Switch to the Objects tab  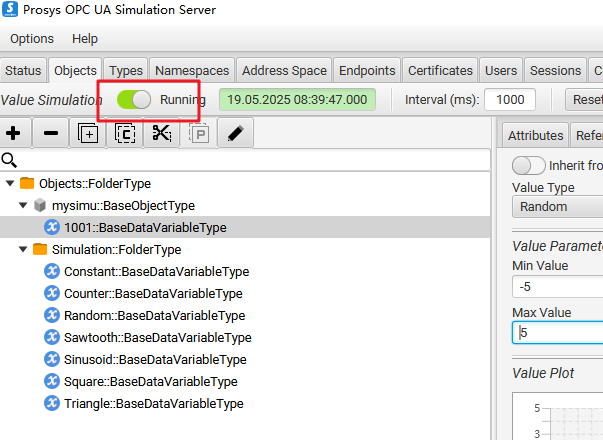[75, 71]
